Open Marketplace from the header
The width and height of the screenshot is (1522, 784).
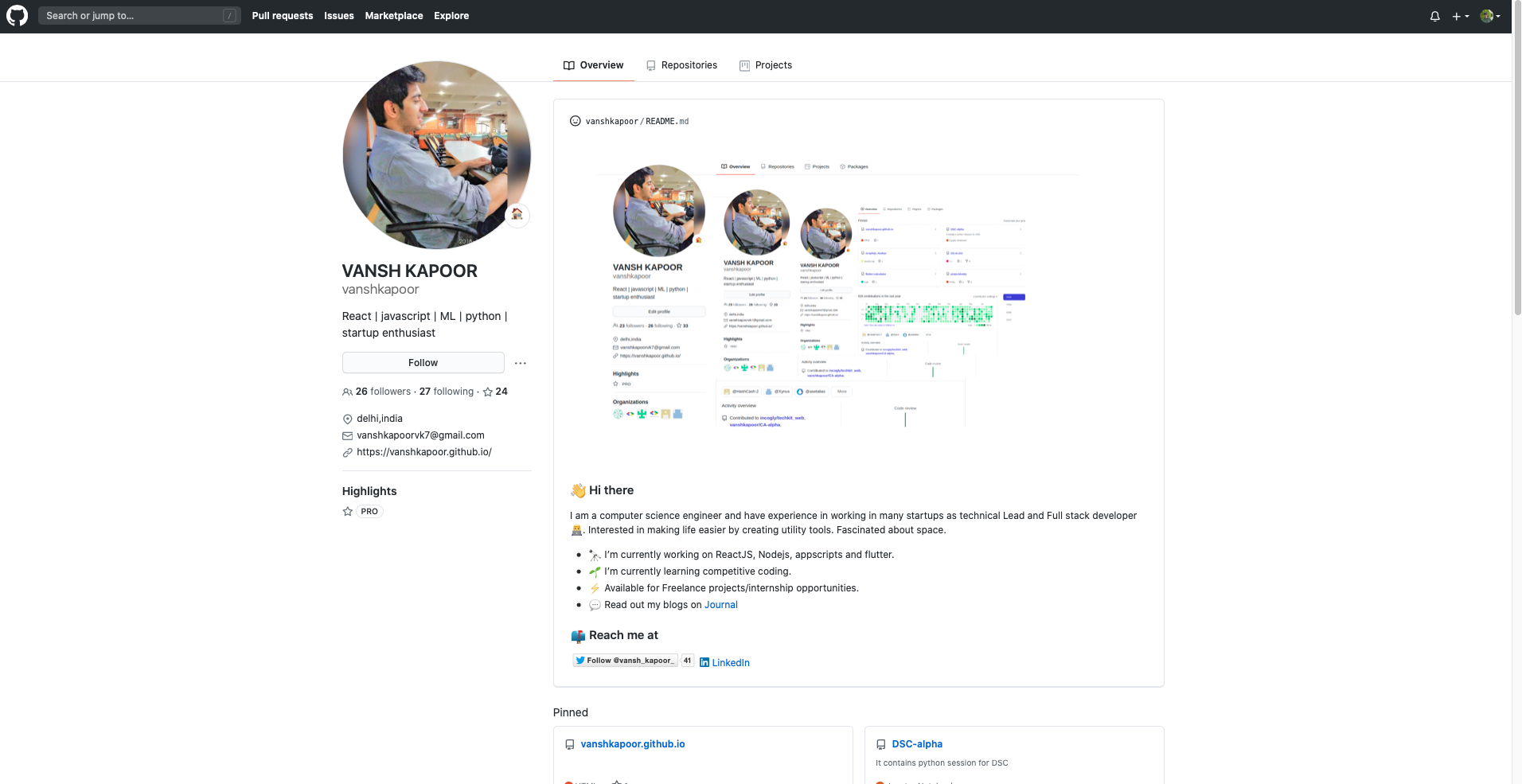click(x=394, y=16)
